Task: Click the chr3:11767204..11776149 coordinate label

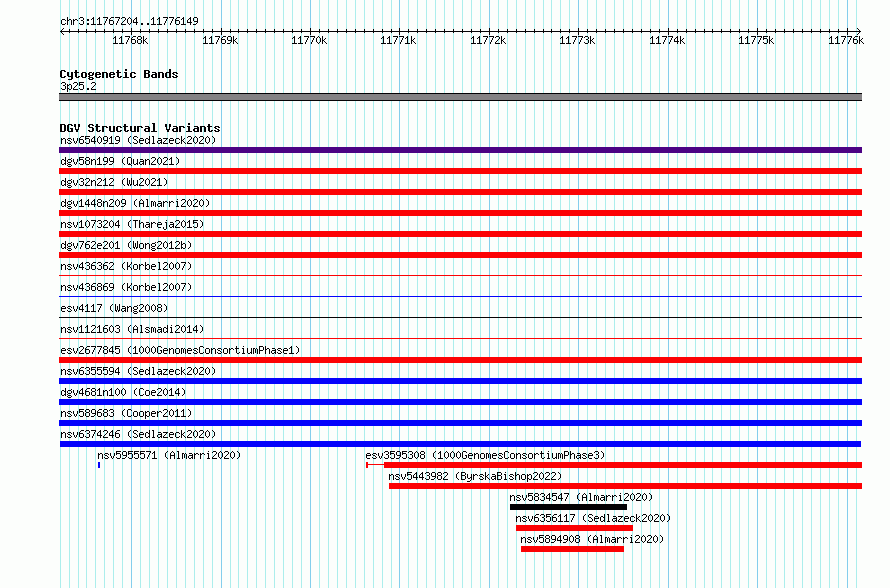Action: (129, 22)
